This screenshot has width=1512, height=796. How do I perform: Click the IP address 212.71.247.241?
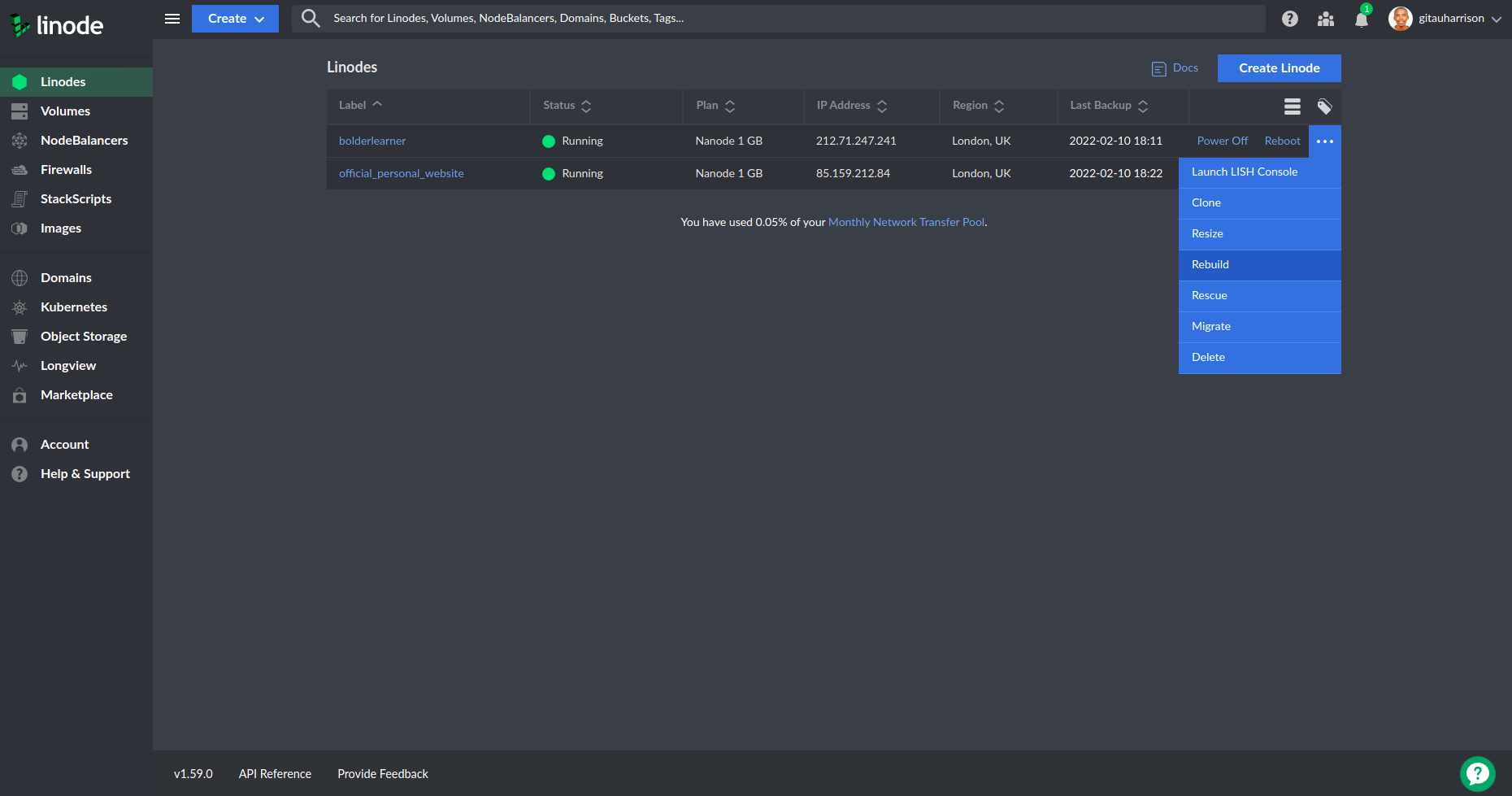click(x=856, y=141)
